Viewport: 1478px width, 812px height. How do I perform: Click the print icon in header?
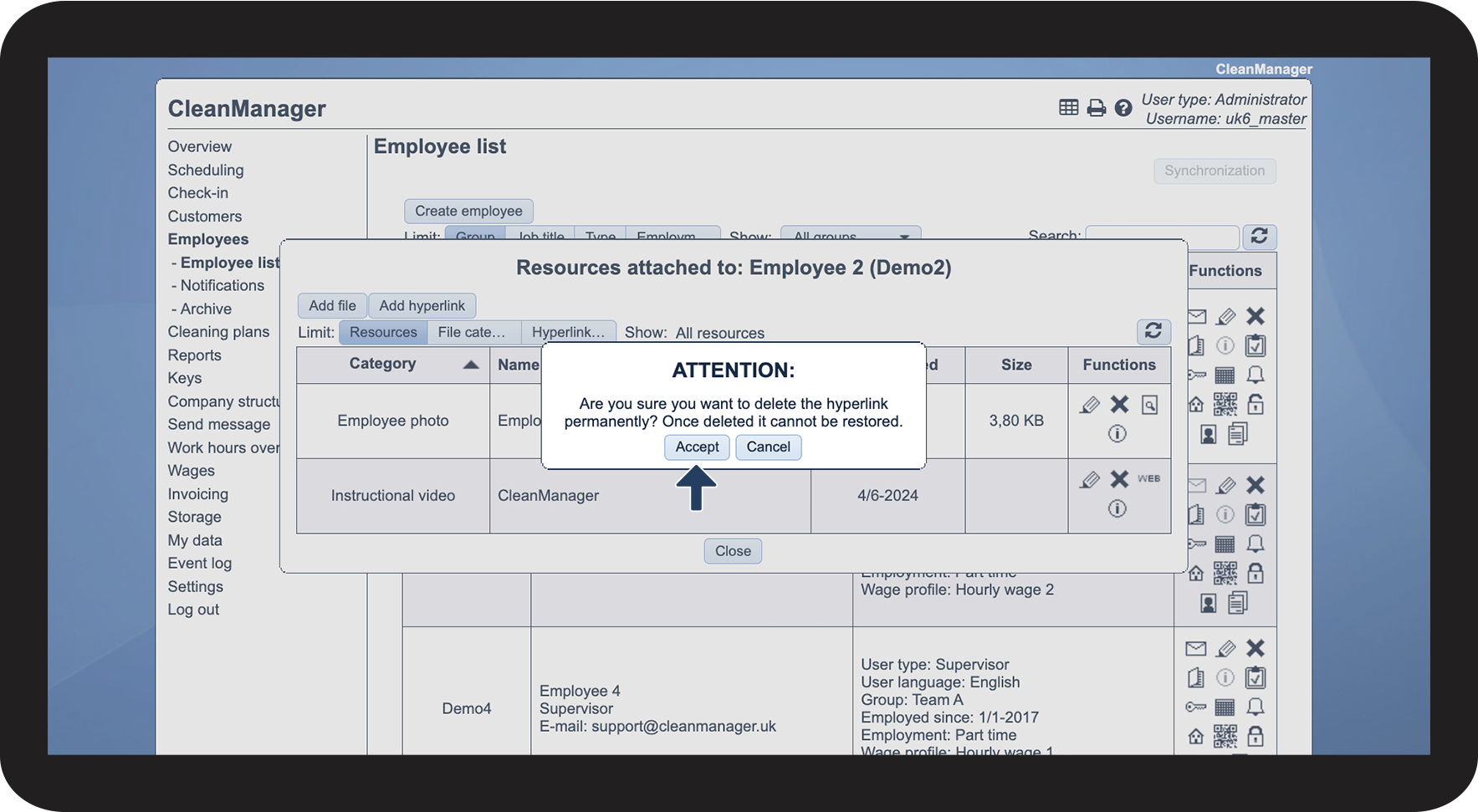1096,108
